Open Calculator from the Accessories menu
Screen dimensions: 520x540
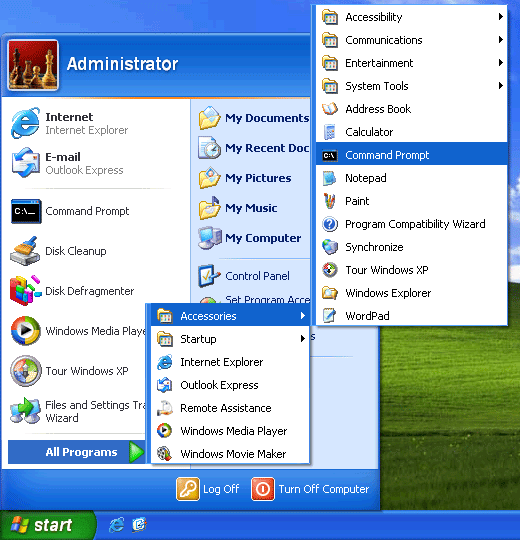click(x=411, y=132)
